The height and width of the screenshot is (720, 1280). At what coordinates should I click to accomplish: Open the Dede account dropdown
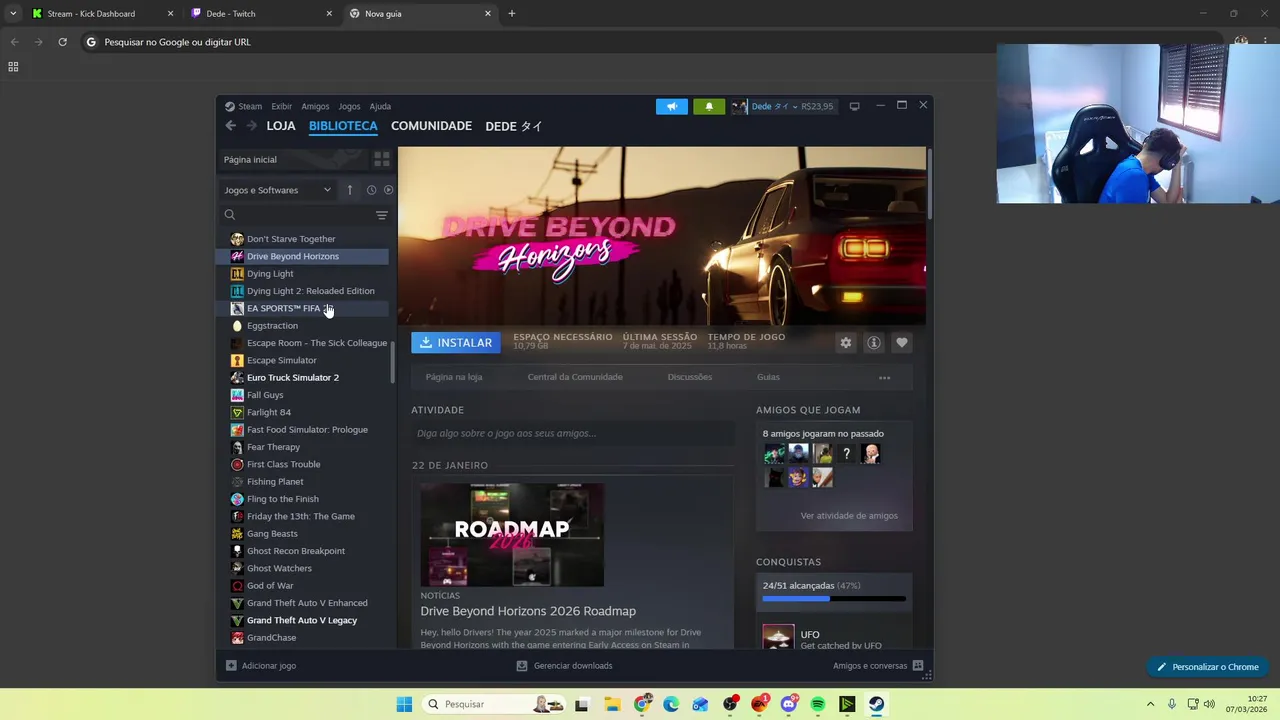tap(783, 106)
